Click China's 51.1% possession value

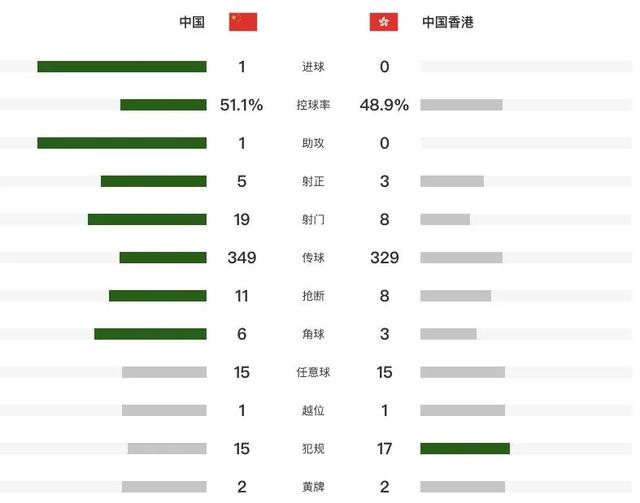pyautogui.click(x=242, y=105)
